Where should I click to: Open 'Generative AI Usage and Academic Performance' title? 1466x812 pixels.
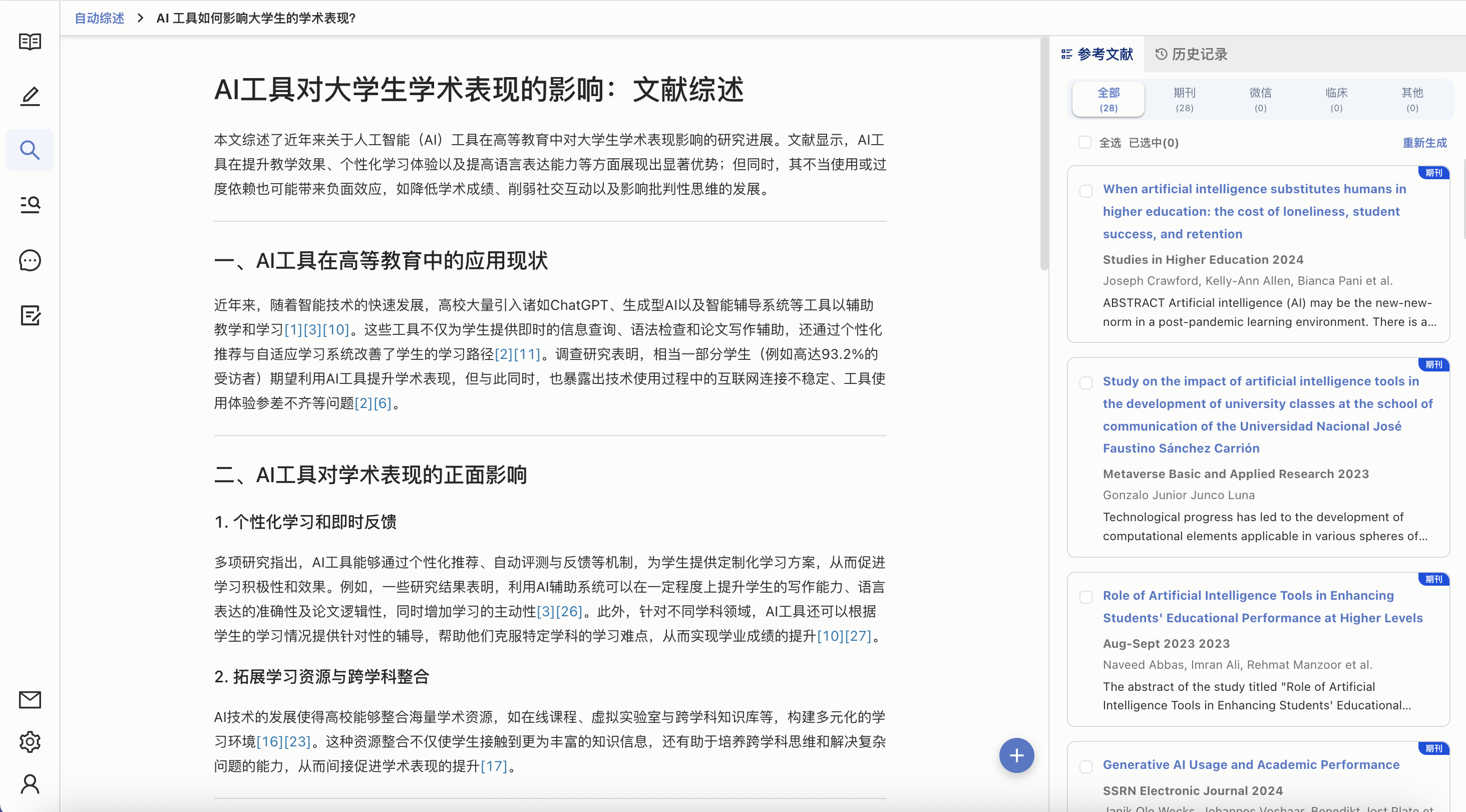(1251, 764)
